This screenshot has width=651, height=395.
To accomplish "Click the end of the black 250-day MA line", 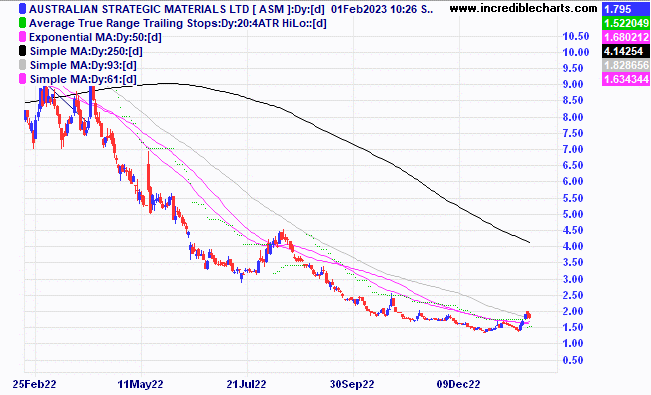I will click(529, 242).
